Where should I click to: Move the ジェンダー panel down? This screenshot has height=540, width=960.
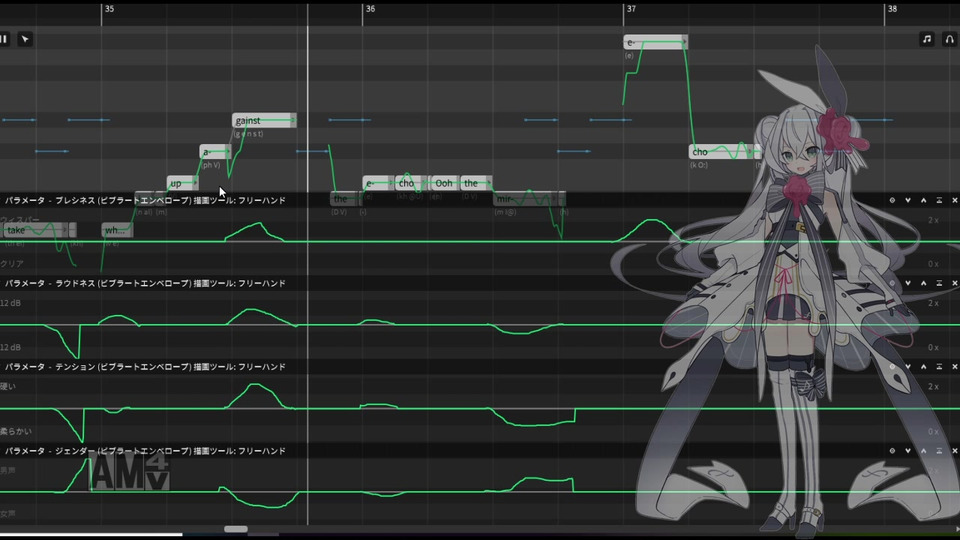click(908, 451)
